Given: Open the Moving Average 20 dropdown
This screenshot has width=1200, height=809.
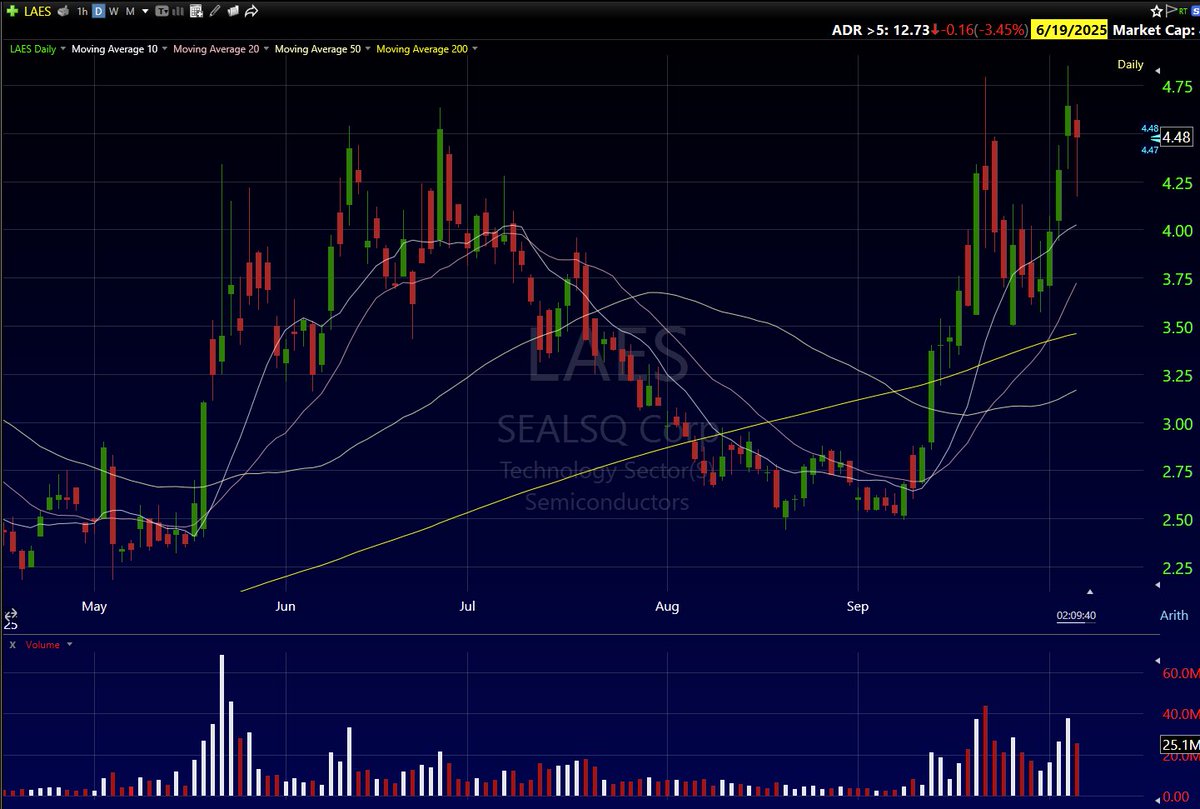Looking at the screenshot, I should tap(267, 48).
